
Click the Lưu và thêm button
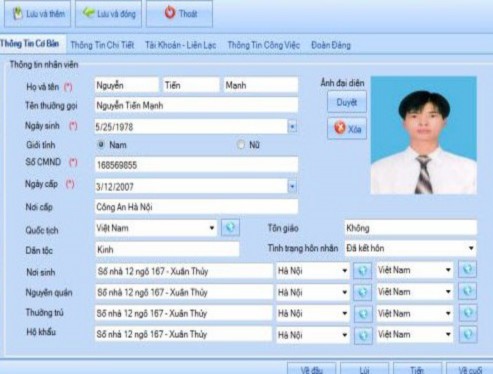(x=37, y=14)
